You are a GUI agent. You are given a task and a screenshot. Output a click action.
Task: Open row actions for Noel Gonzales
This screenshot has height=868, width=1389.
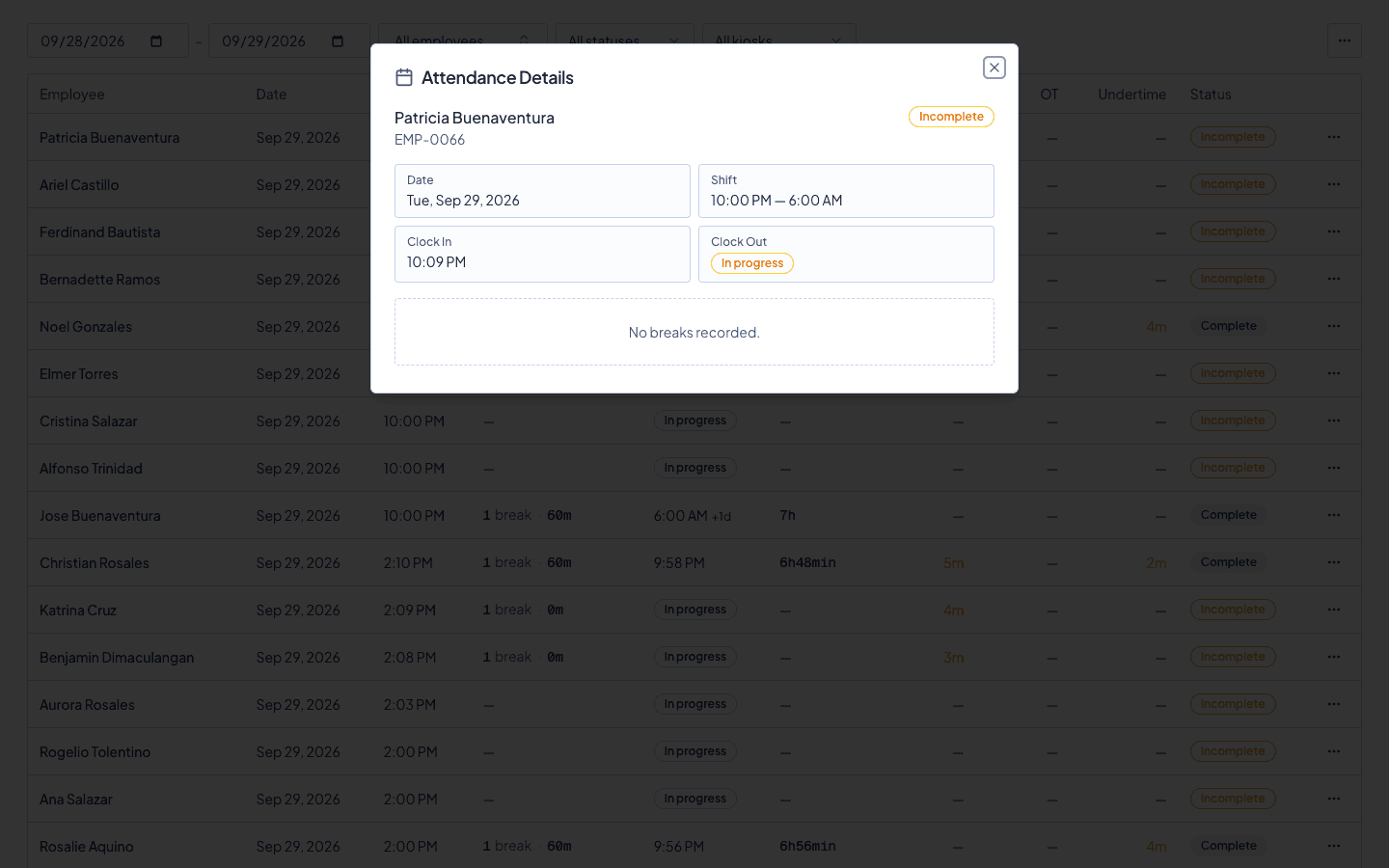pos(1334,326)
